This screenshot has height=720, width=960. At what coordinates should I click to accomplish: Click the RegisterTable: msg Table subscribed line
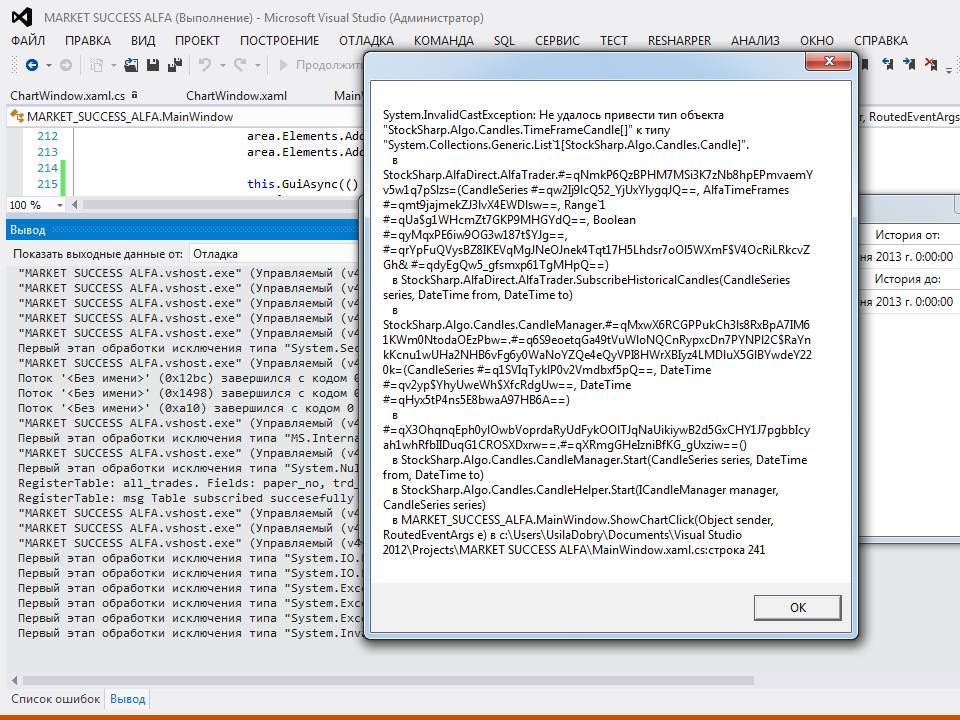186,498
